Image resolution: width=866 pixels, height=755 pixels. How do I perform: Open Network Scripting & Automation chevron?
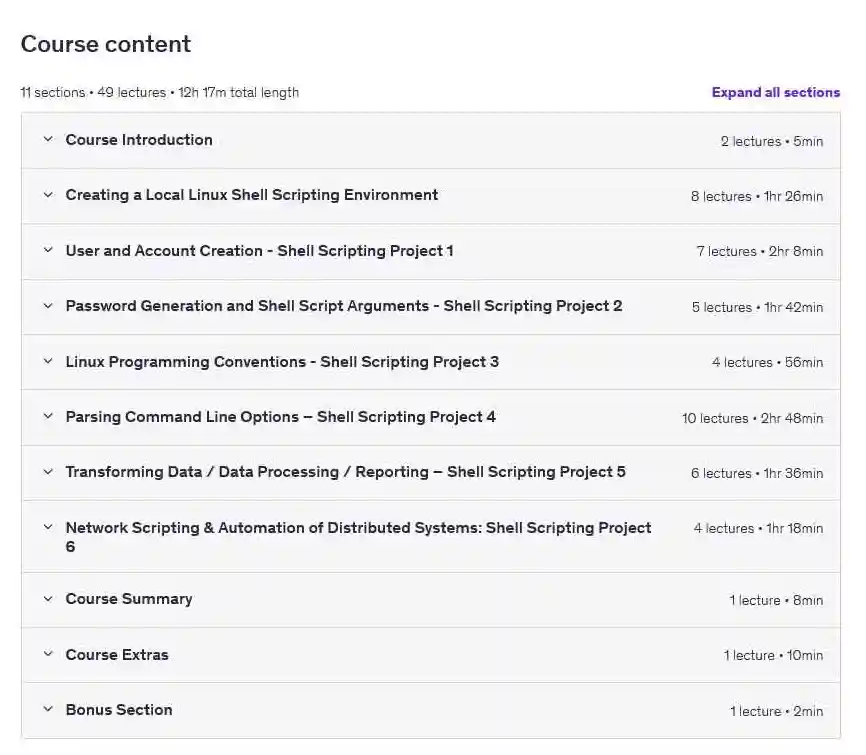(47, 528)
